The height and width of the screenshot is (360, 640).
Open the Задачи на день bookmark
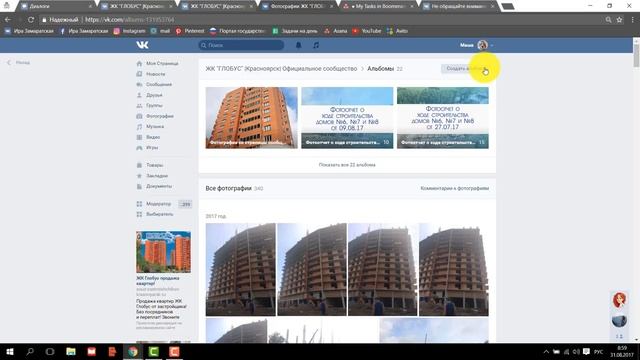click(295, 31)
